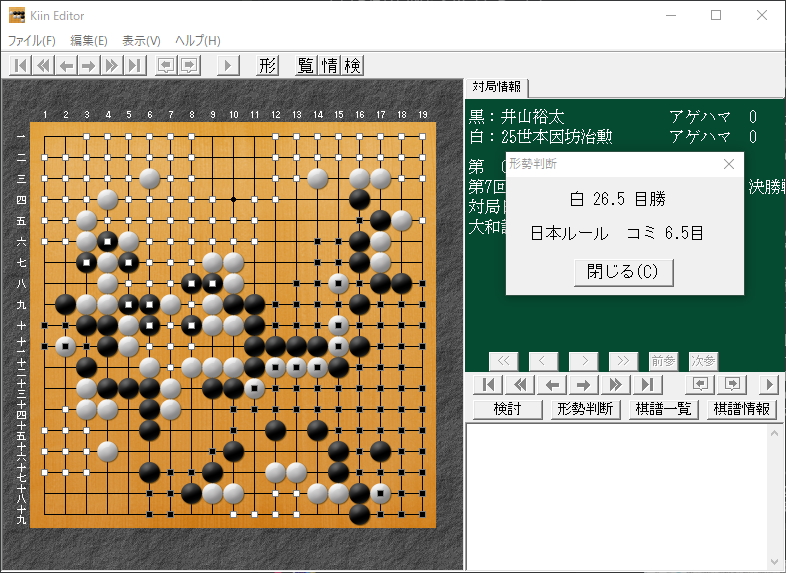Click fast rewind in top toolbar
The width and height of the screenshot is (786, 573).
coord(44,65)
